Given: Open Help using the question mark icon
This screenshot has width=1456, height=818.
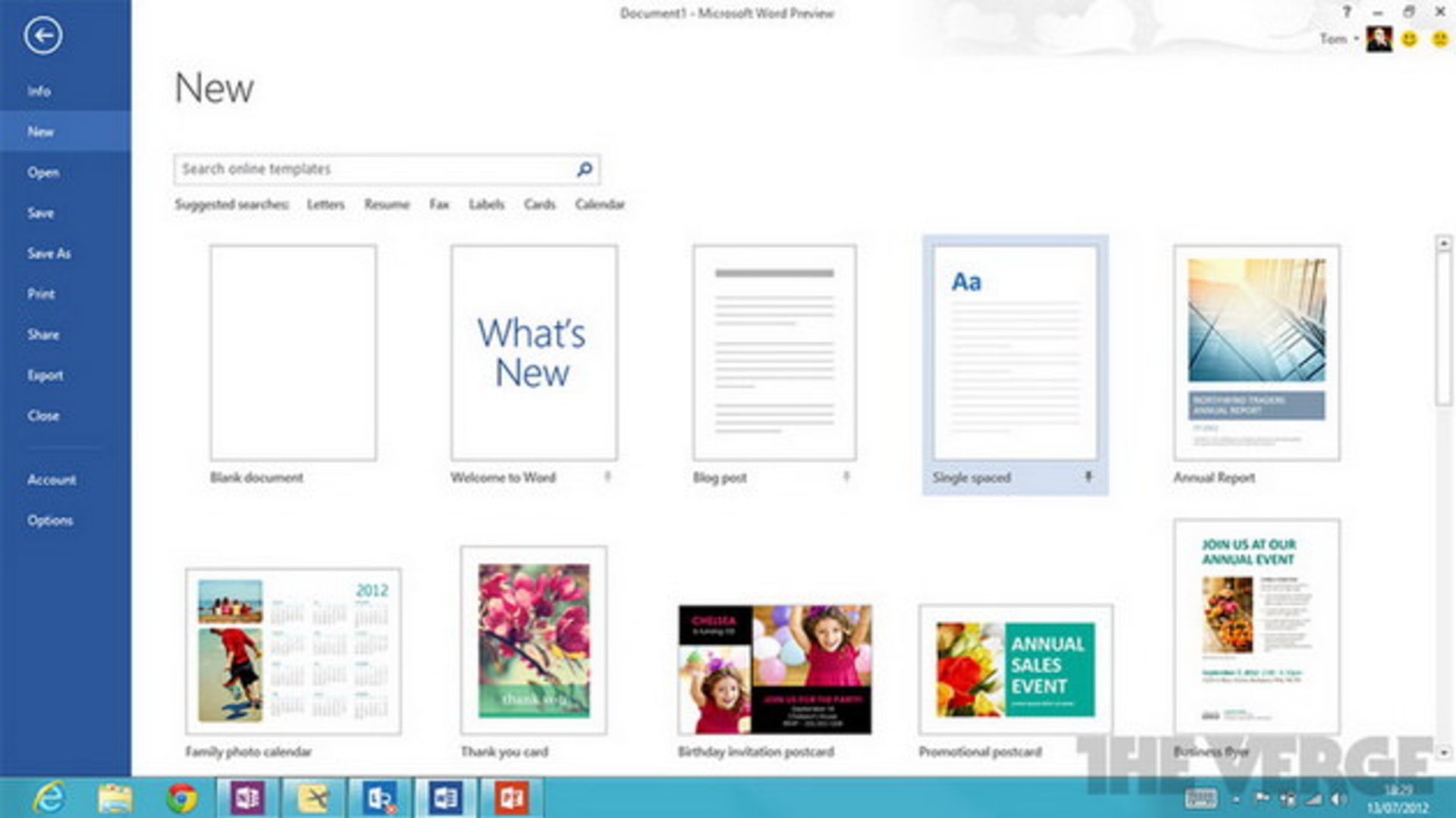Looking at the screenshot, I should [x=1346, y=12].
